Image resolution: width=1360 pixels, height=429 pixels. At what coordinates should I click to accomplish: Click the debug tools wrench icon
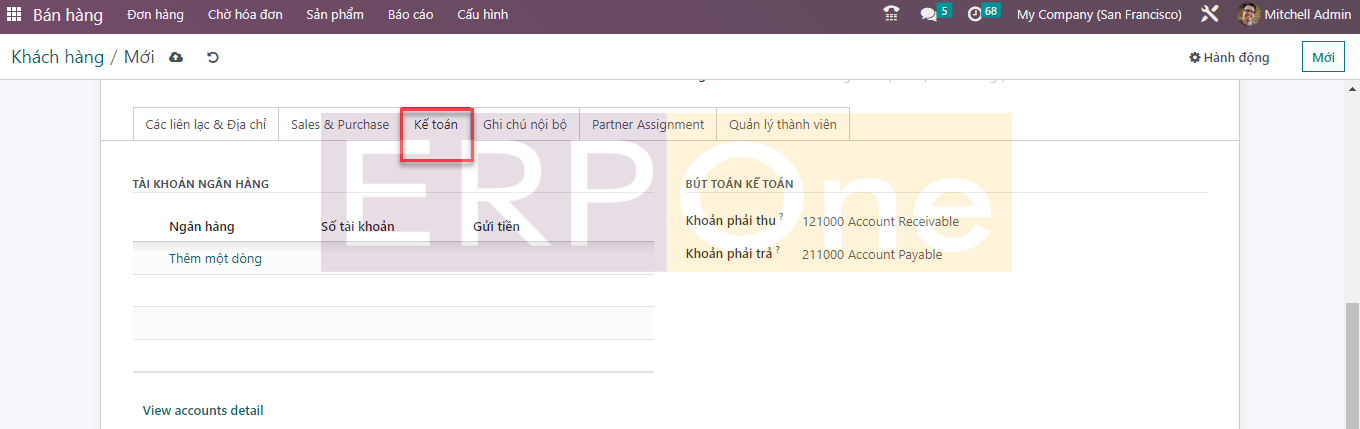point(1209,15)
